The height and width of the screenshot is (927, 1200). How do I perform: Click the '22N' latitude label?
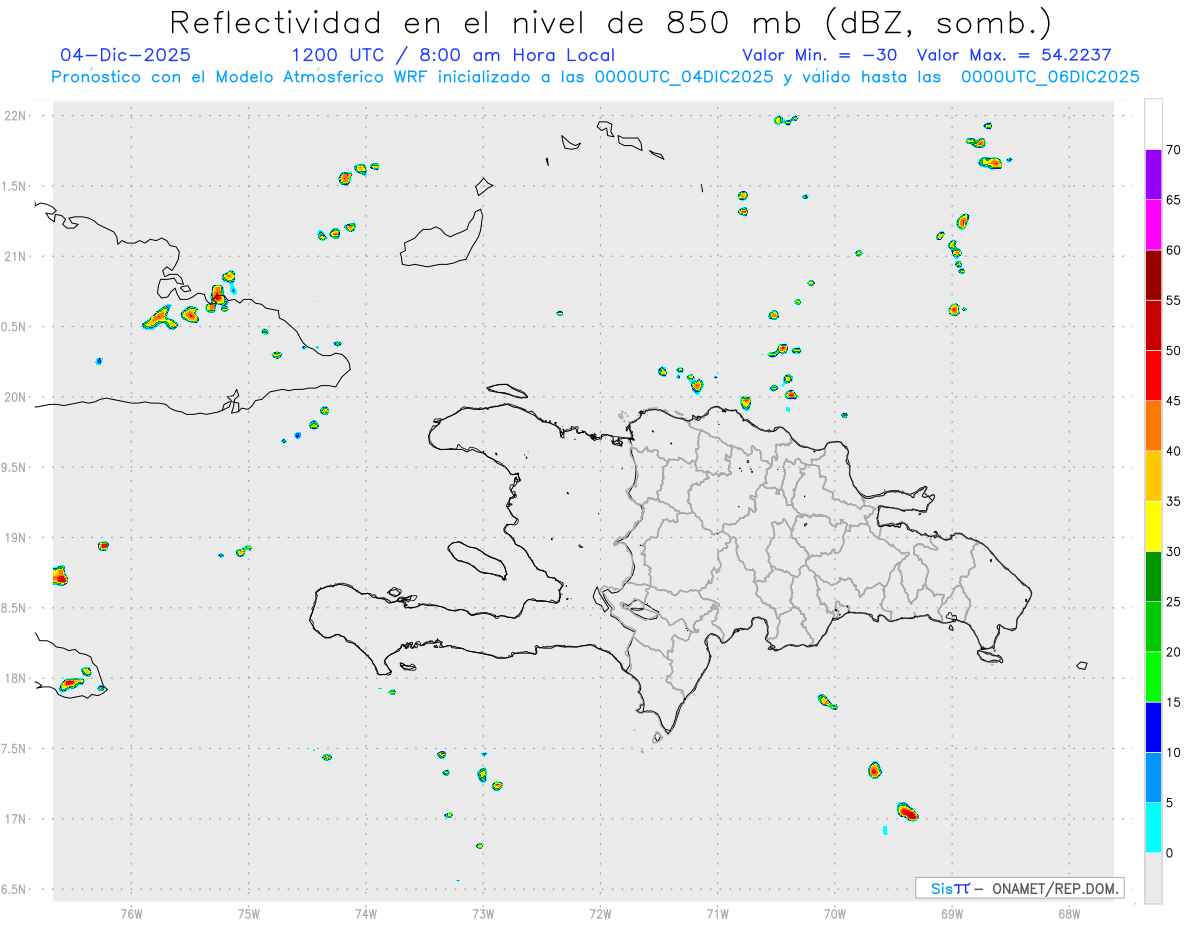[x=16, y=116]
